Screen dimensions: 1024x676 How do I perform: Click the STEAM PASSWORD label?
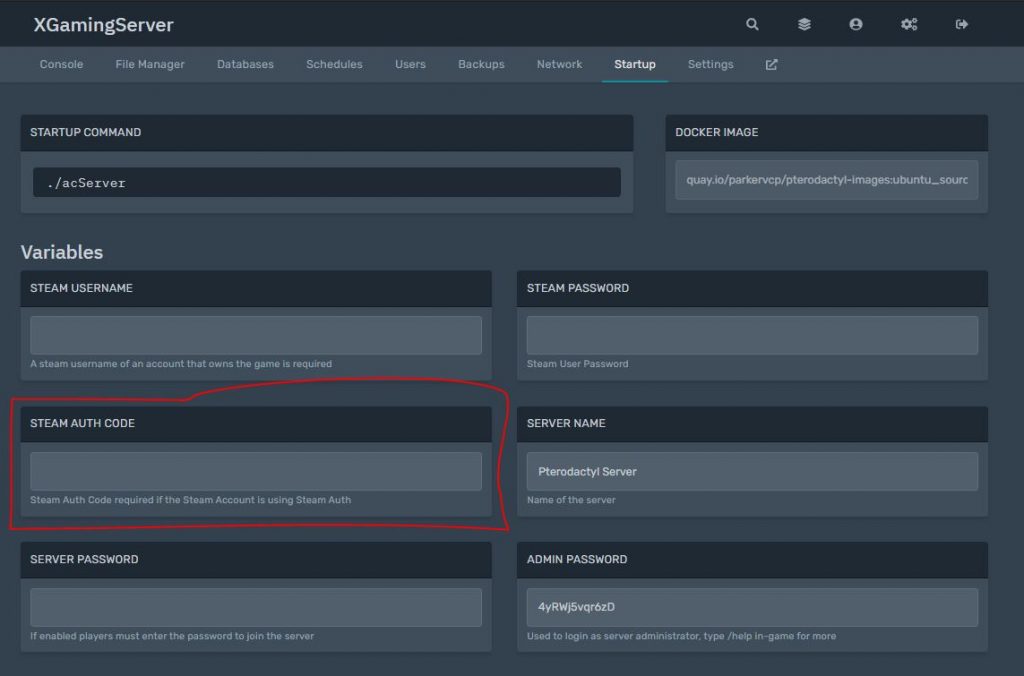(x=578, y=288)
